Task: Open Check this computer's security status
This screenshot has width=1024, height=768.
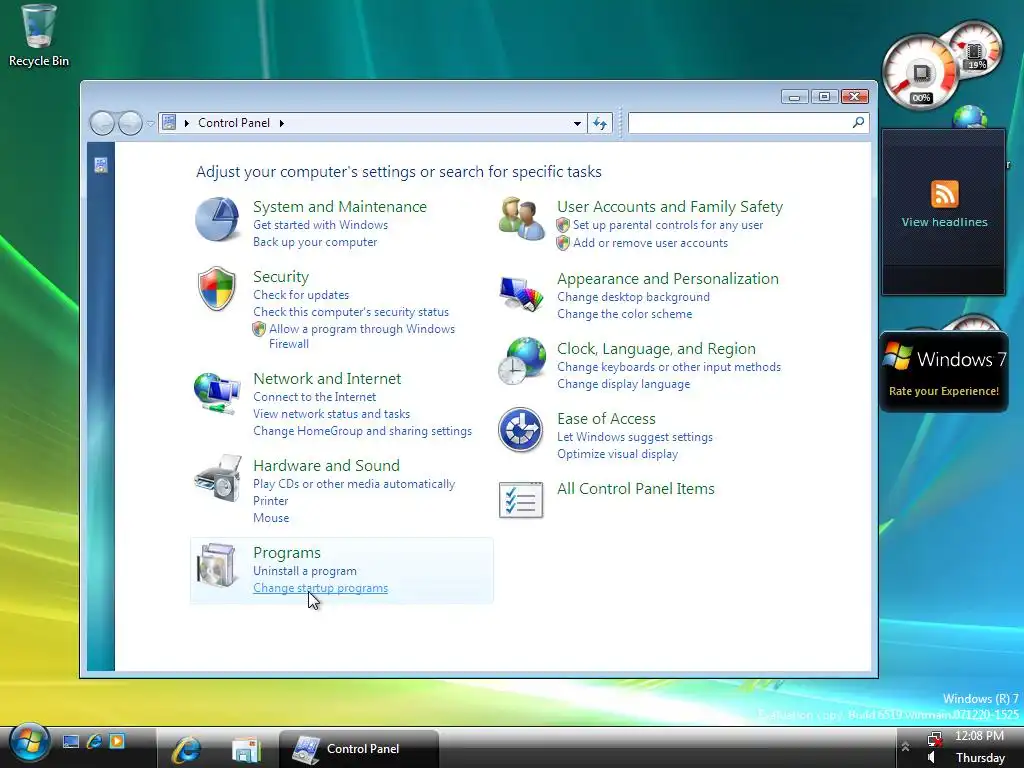Action: click(351, 312)
